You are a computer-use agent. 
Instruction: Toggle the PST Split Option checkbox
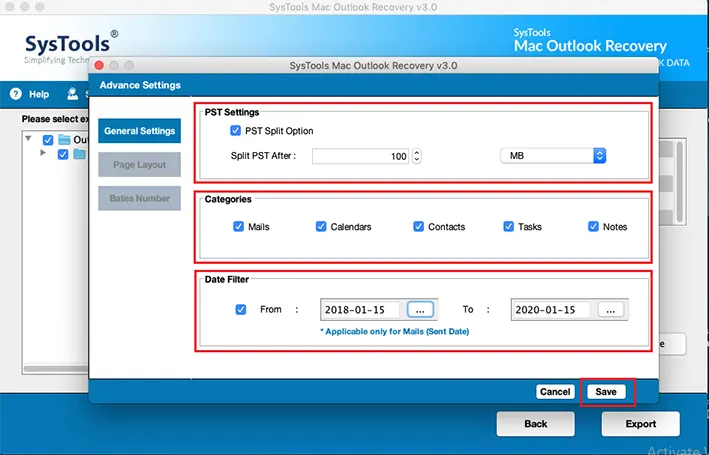[236, 131]
